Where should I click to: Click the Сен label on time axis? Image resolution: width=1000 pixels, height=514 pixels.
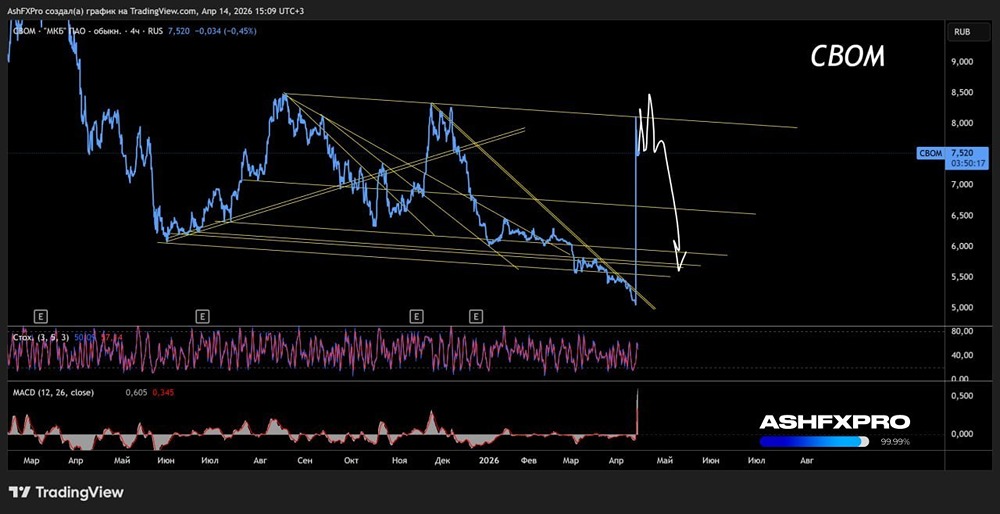[x=305, y=460]
